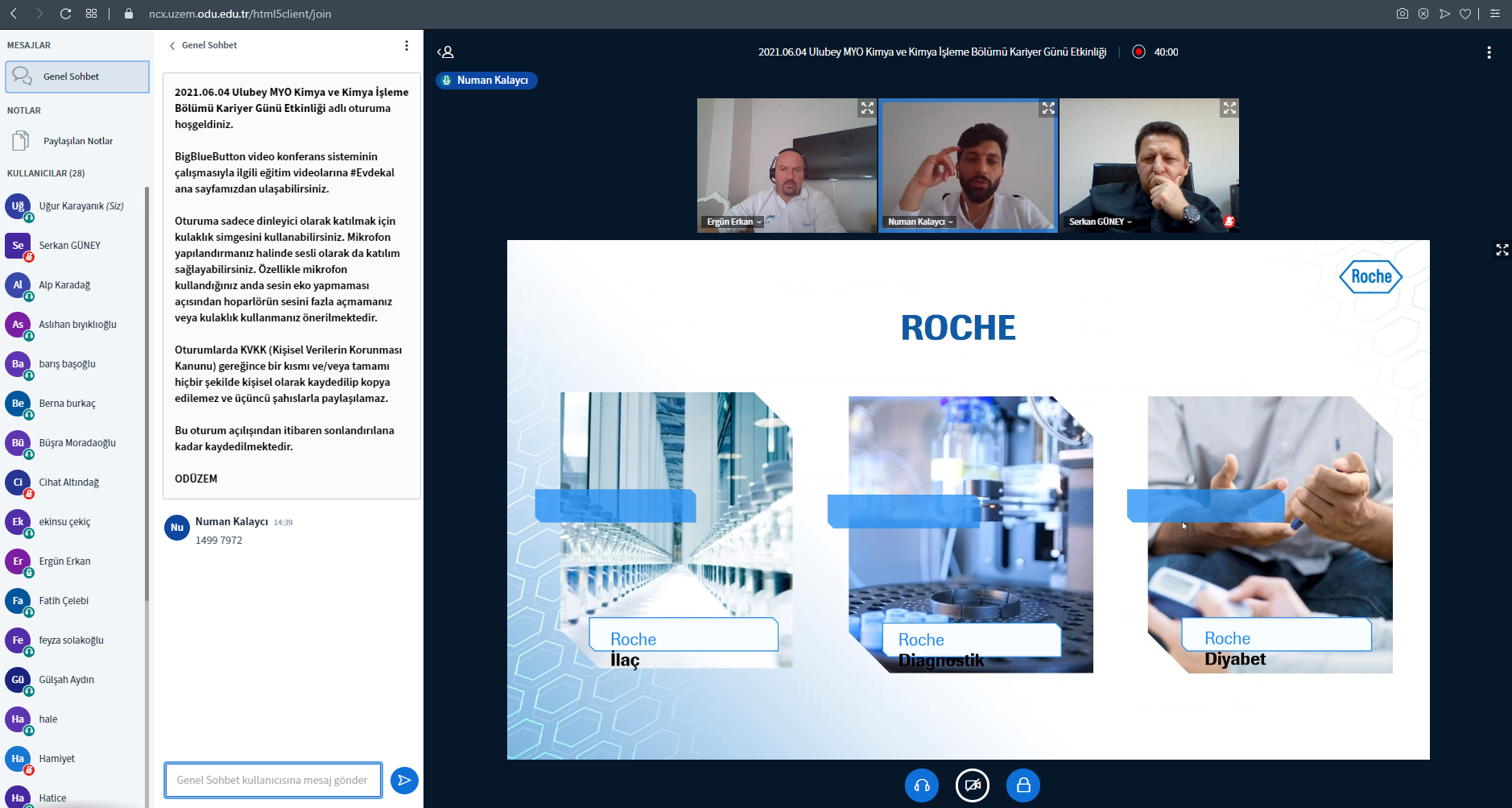Click the user list scrollbar
The width and height of the screenshot is (1512, 808).
(x=147, y=393)
